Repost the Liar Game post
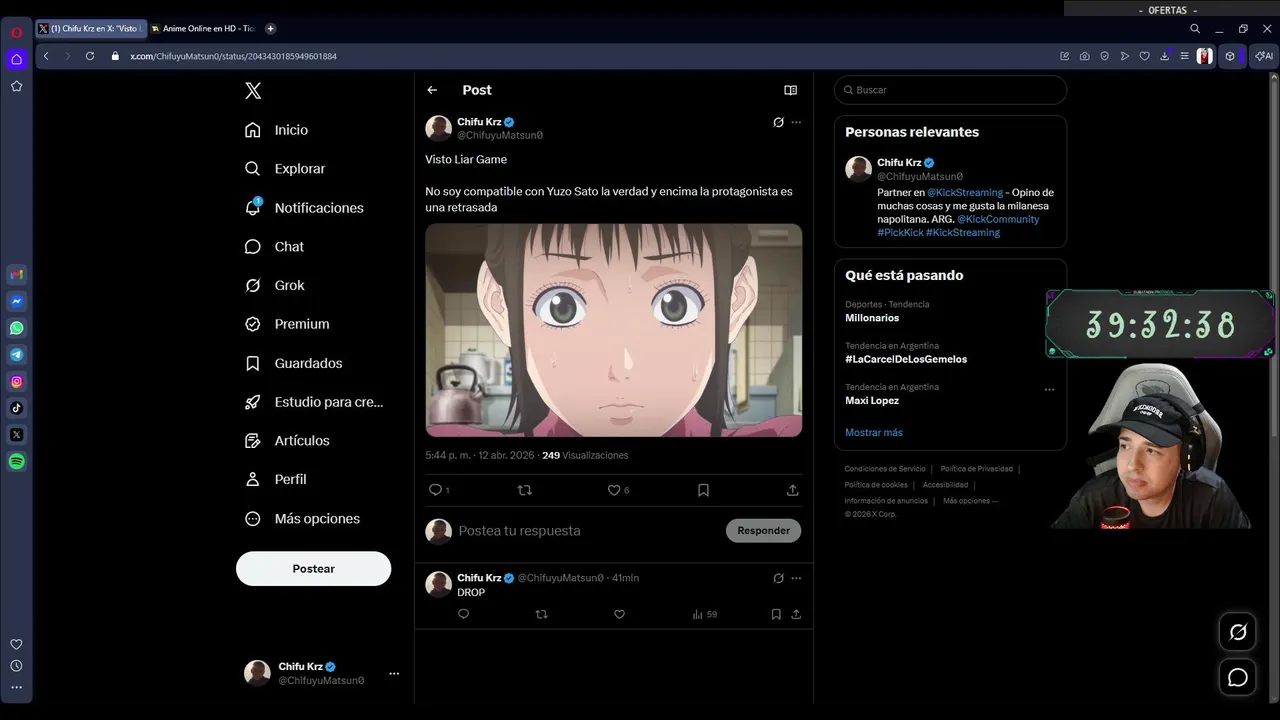This screenshot has height=720, width=1280. click(x=524, y=490)
